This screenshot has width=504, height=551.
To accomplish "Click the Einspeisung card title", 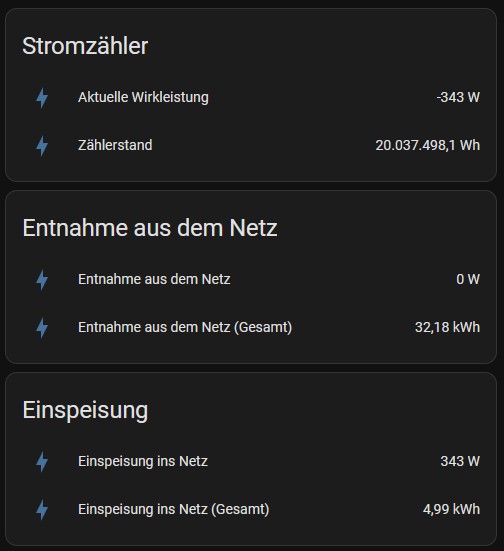I will 85,410.
